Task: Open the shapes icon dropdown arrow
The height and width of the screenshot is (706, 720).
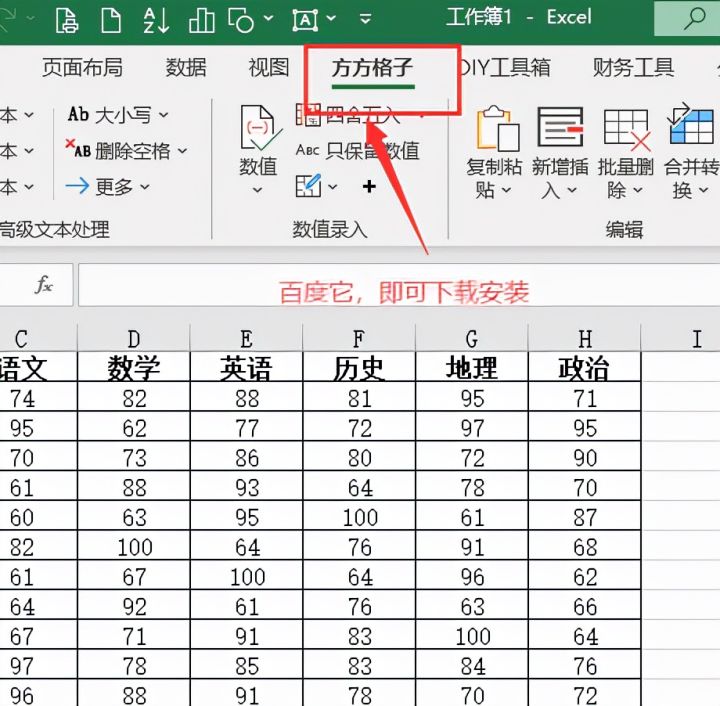Action: point(269,19)
